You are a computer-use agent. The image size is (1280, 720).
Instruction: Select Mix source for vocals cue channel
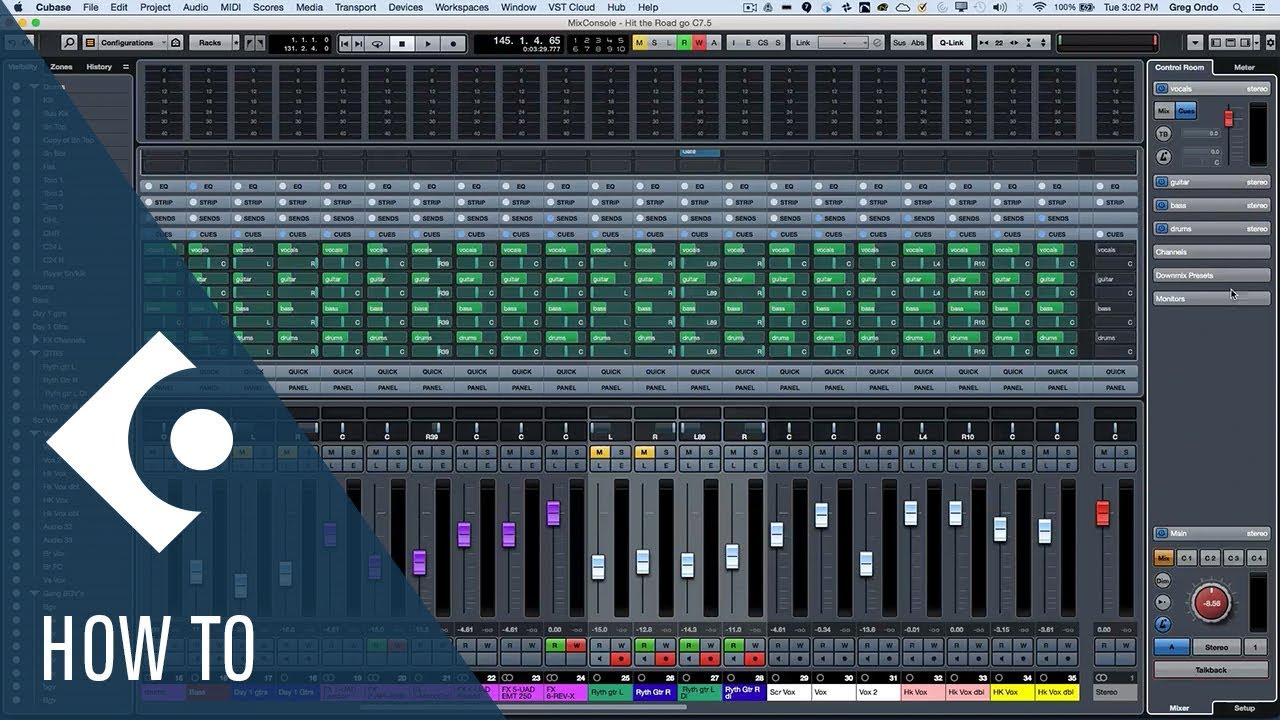(x=1164, y=111)
